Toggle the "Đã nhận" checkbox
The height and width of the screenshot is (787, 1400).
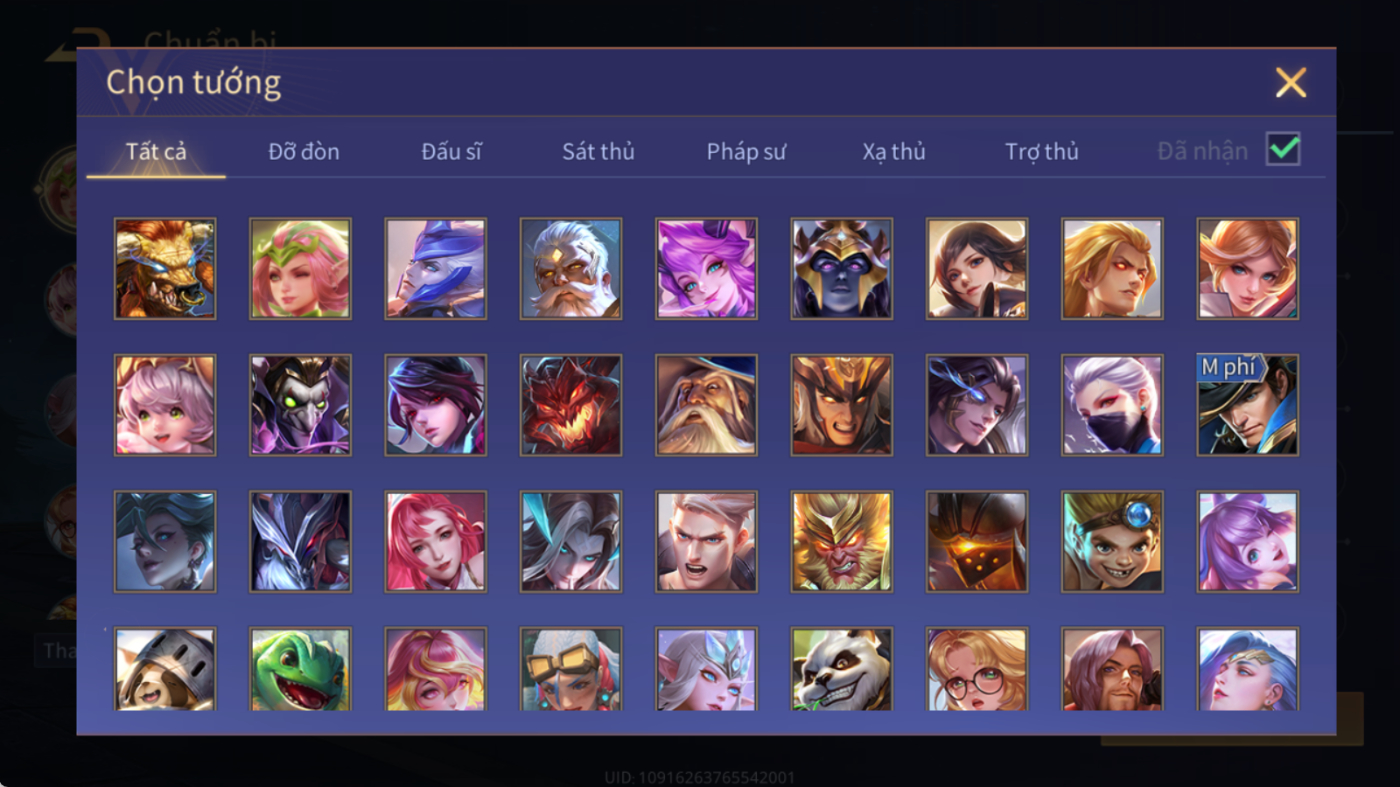(x=1283, y=150)
